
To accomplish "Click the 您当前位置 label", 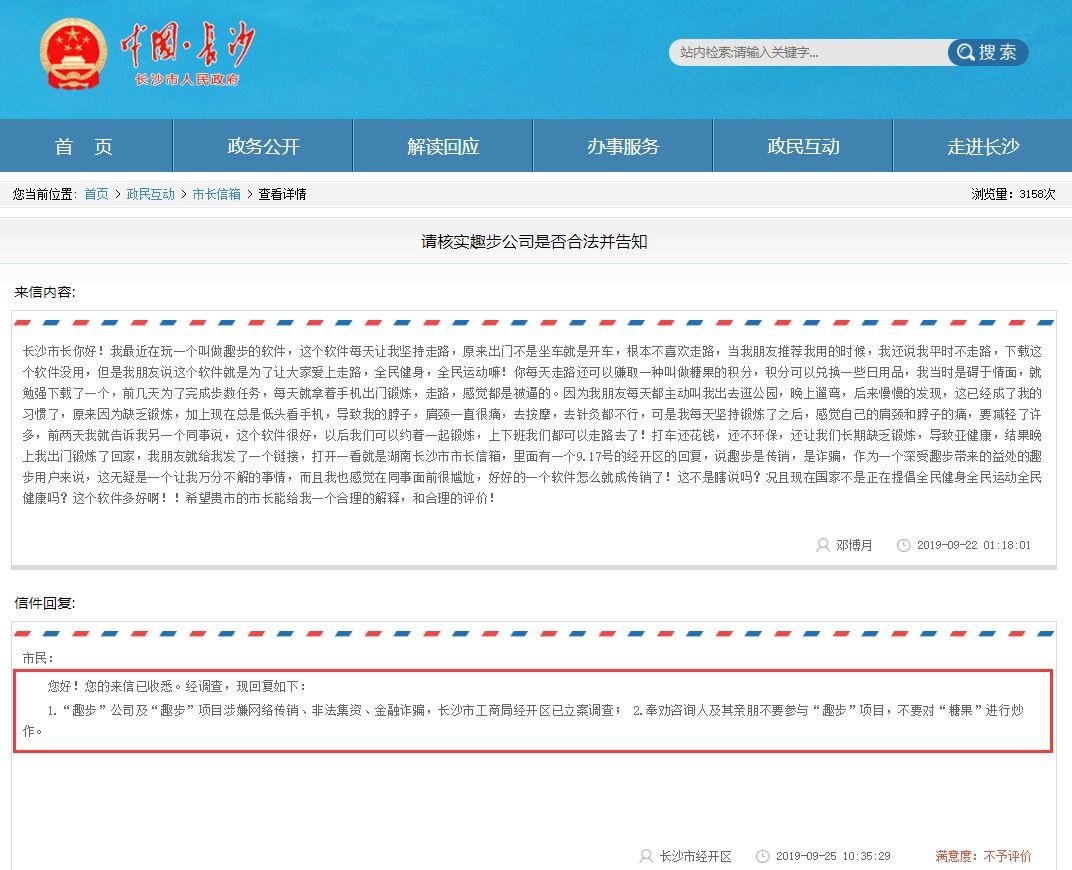I will [x=44, y=194].
